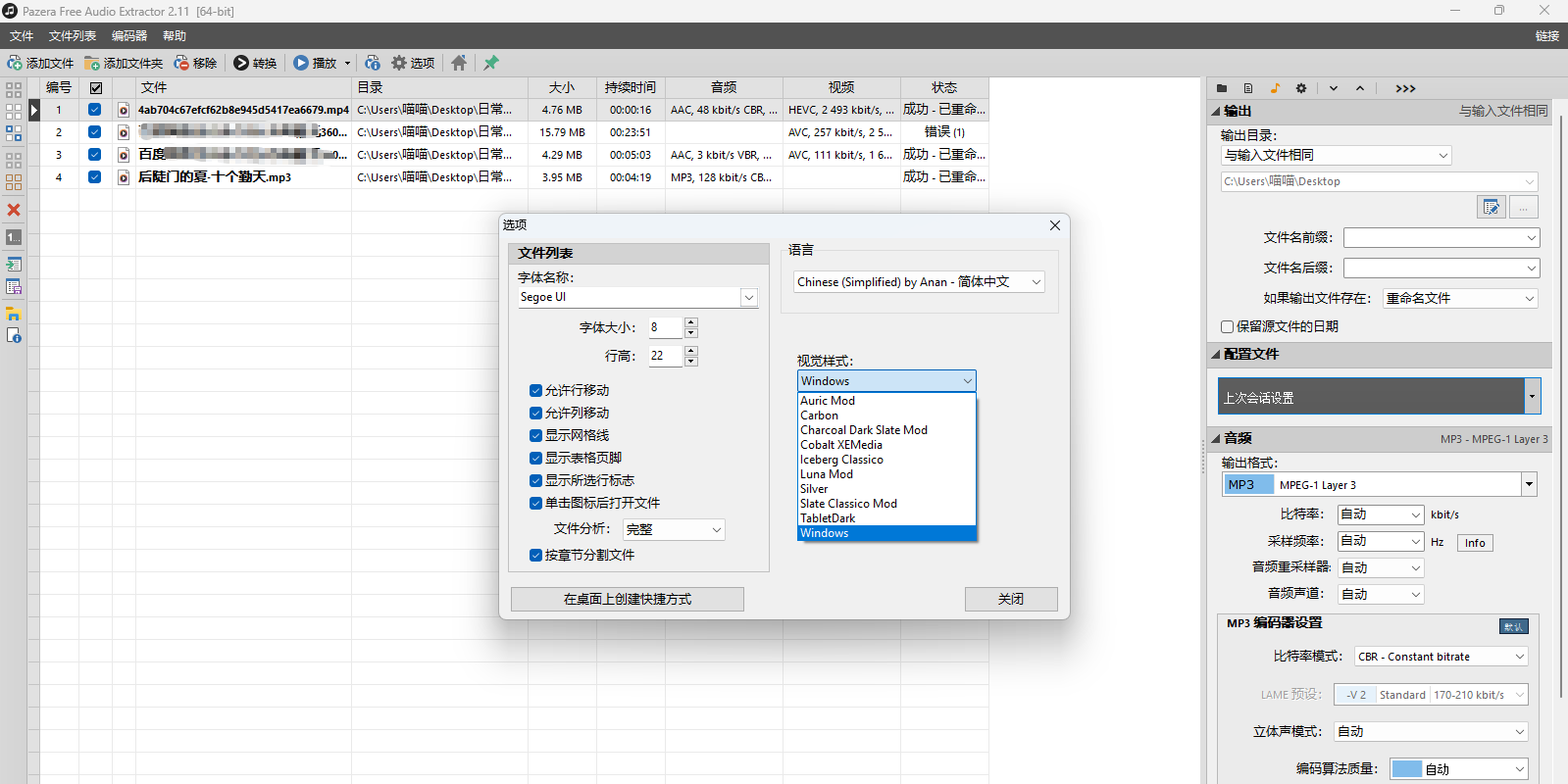Screen dimensions: 1568x784
Task: Click the red X icon in left sidebar
Action: (x=14, y=210)
